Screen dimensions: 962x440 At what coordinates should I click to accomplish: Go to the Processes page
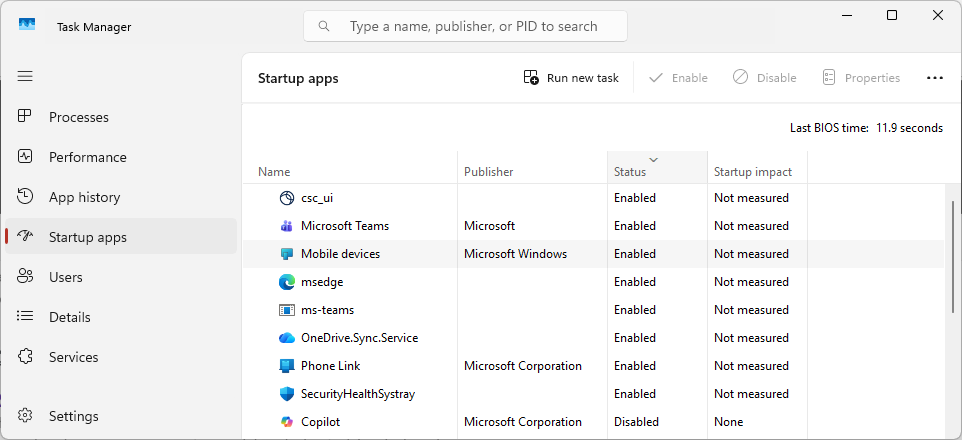tap(121, 117)
